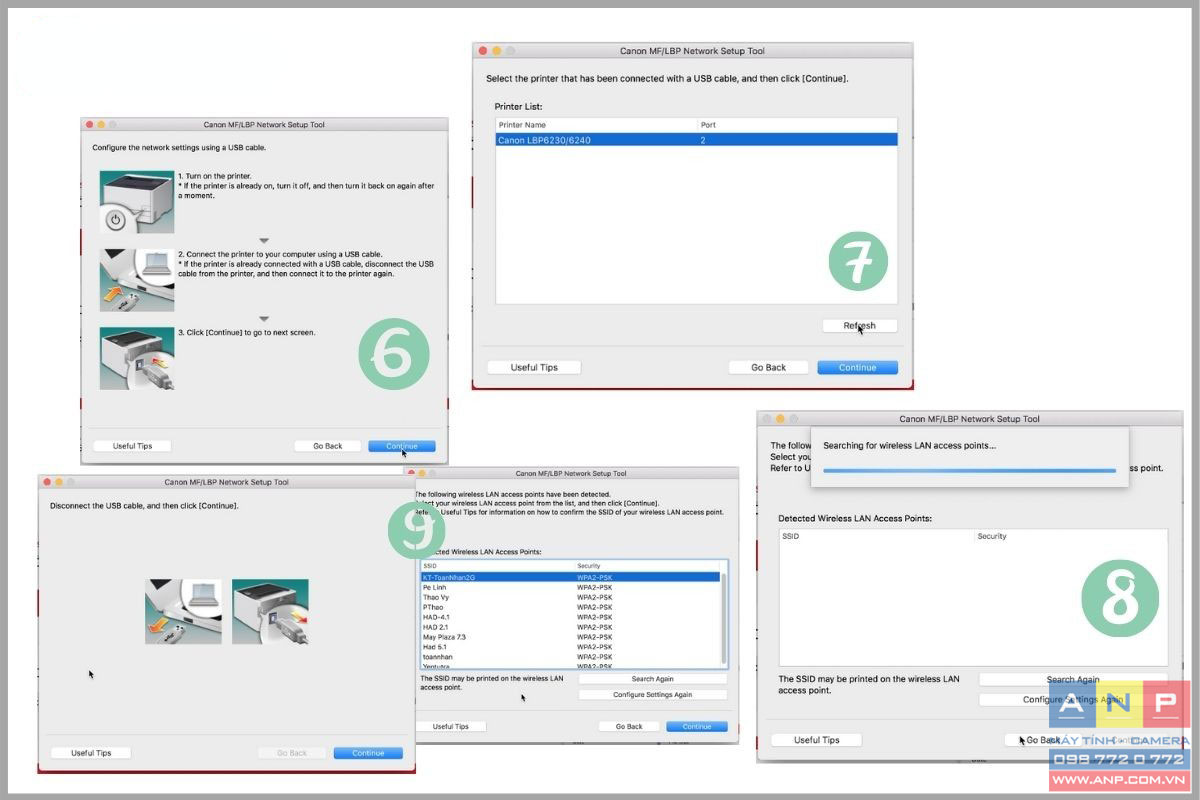This screenshot has height=800, width=1200.
Task: Click the grayed Go Back in the 'Disconnect the USB cable' window
Action: pyautogui.click(x=292, y=753)
